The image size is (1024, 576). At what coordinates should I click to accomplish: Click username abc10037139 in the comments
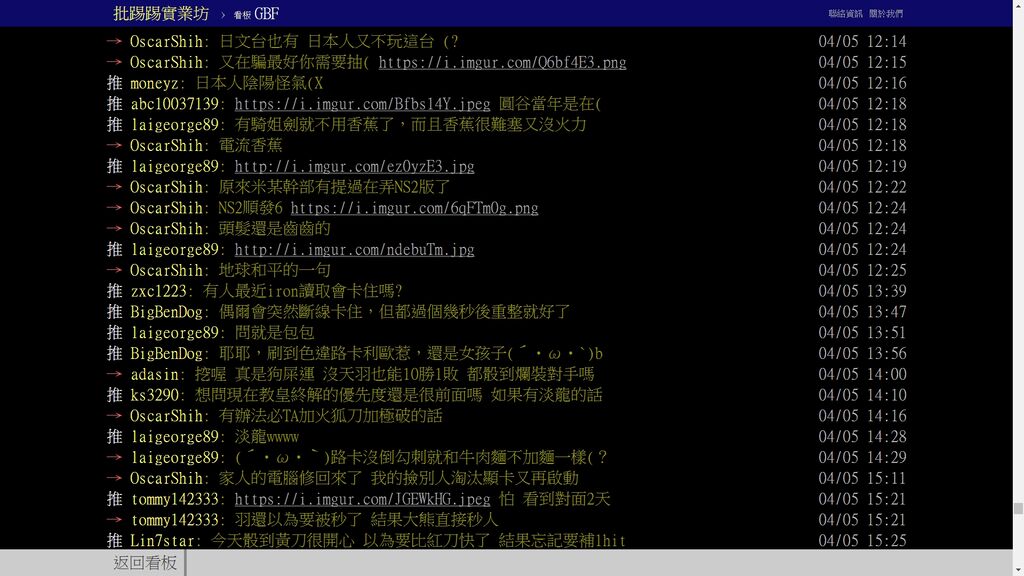pos(175,104)
